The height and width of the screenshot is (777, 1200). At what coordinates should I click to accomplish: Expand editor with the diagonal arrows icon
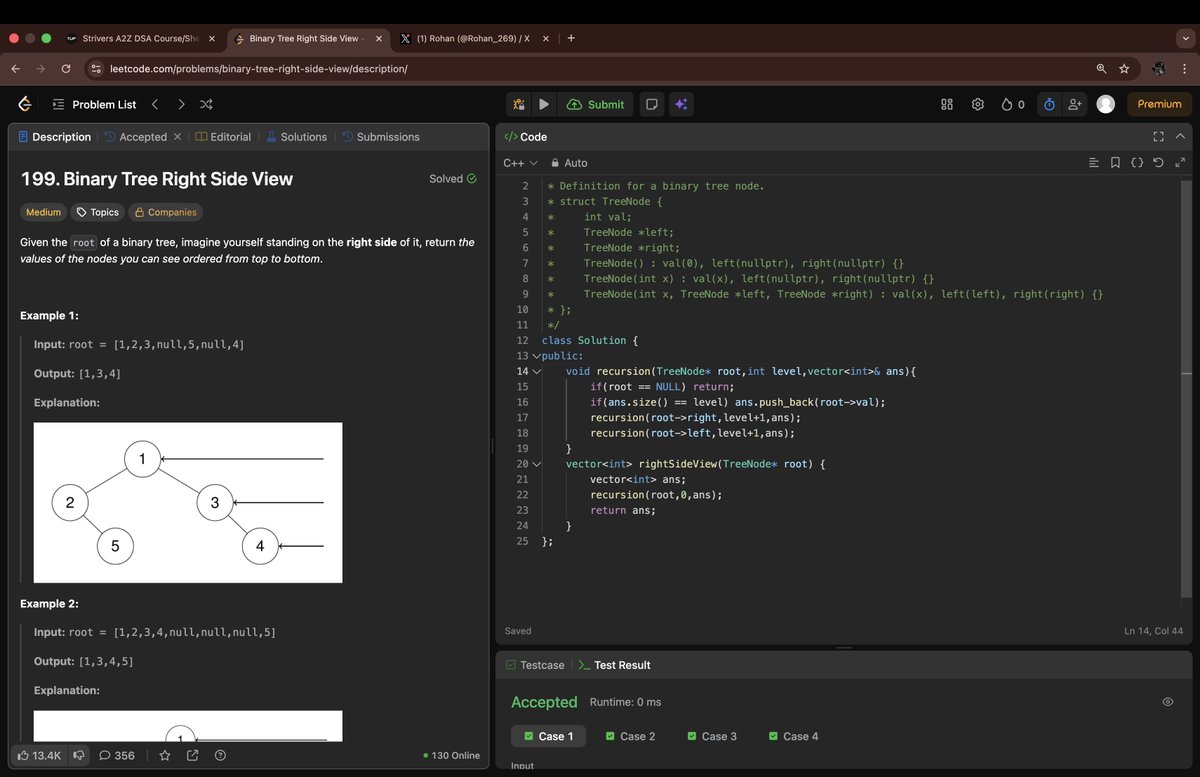[x=1179, y=162]
